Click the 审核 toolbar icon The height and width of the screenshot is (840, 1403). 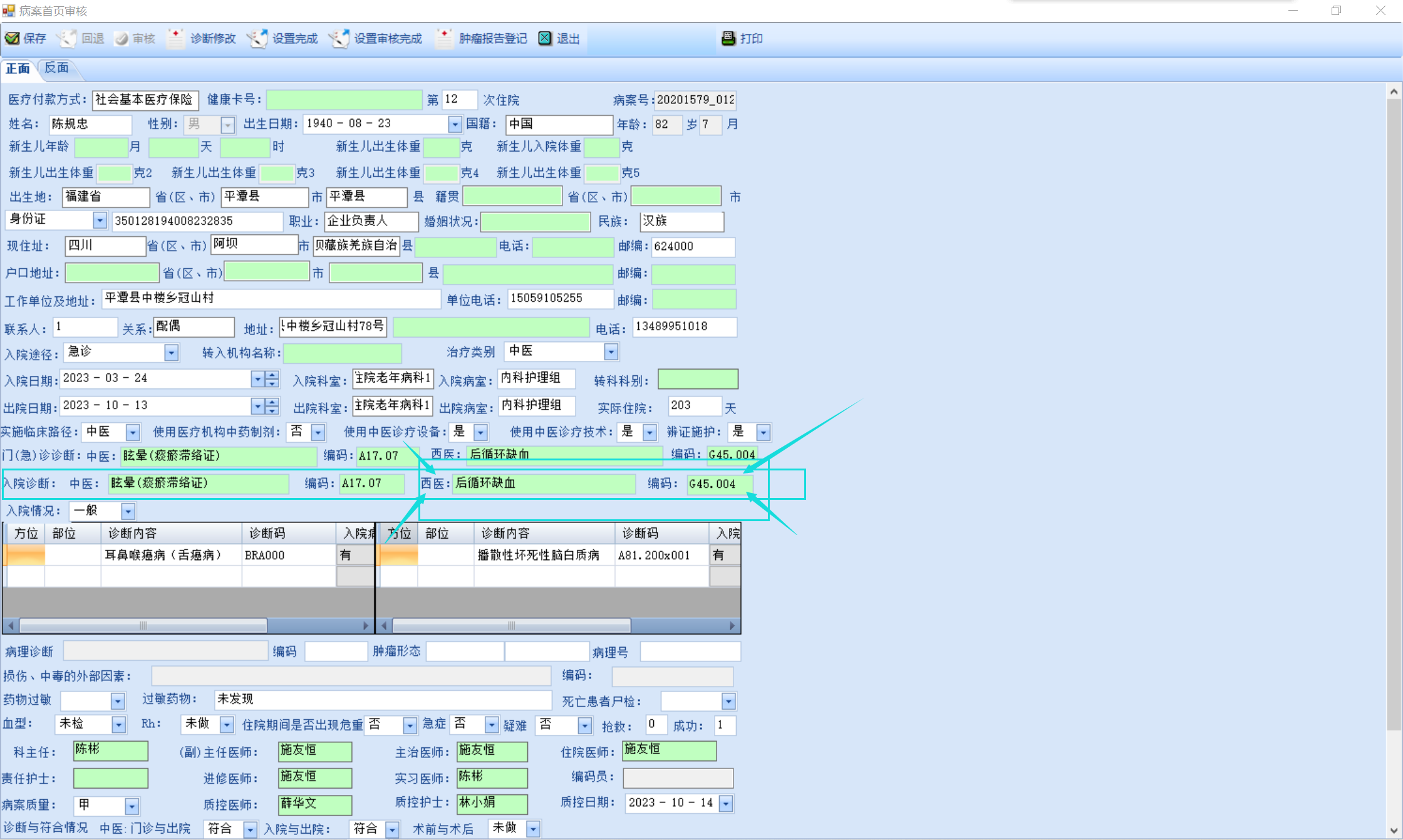click(x=122, y=39)
